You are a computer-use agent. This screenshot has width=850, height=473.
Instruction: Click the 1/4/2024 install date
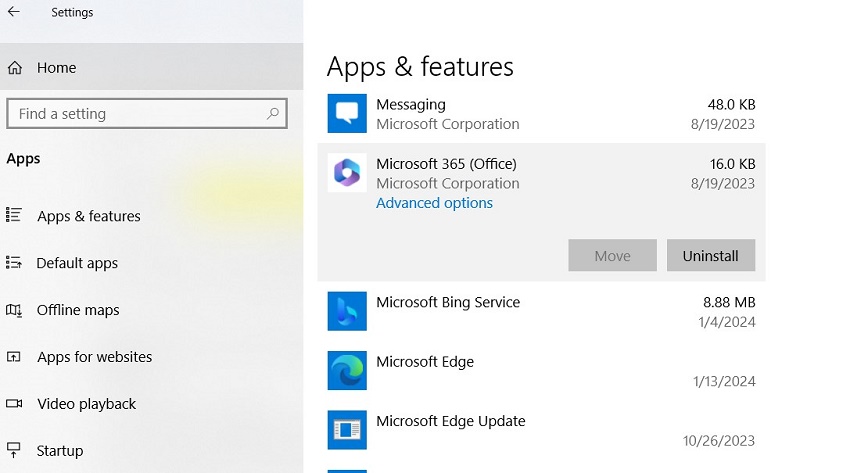[x=727, y=322]
